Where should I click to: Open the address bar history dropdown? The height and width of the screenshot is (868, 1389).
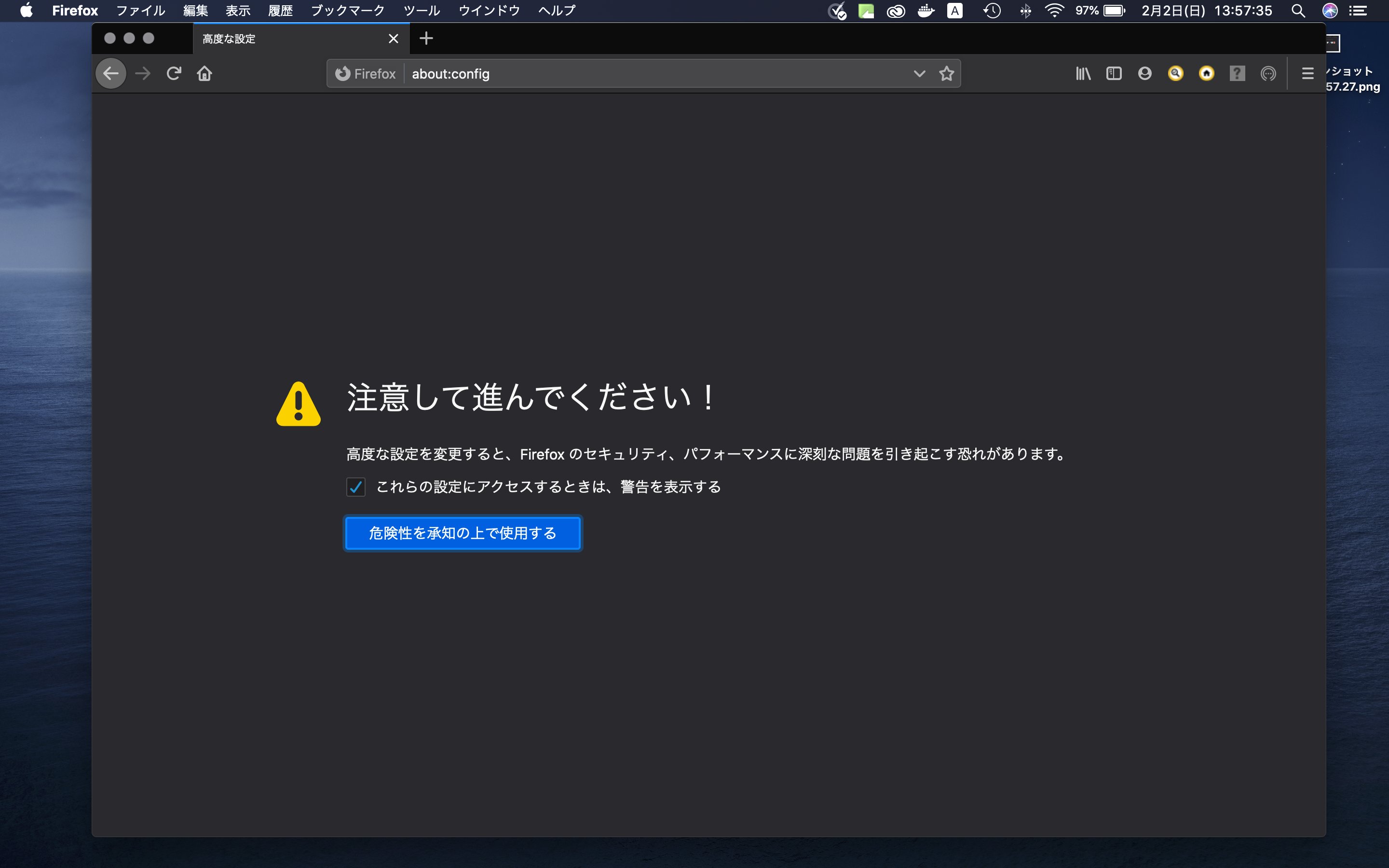pyautogui.click(x=919, y=73)
